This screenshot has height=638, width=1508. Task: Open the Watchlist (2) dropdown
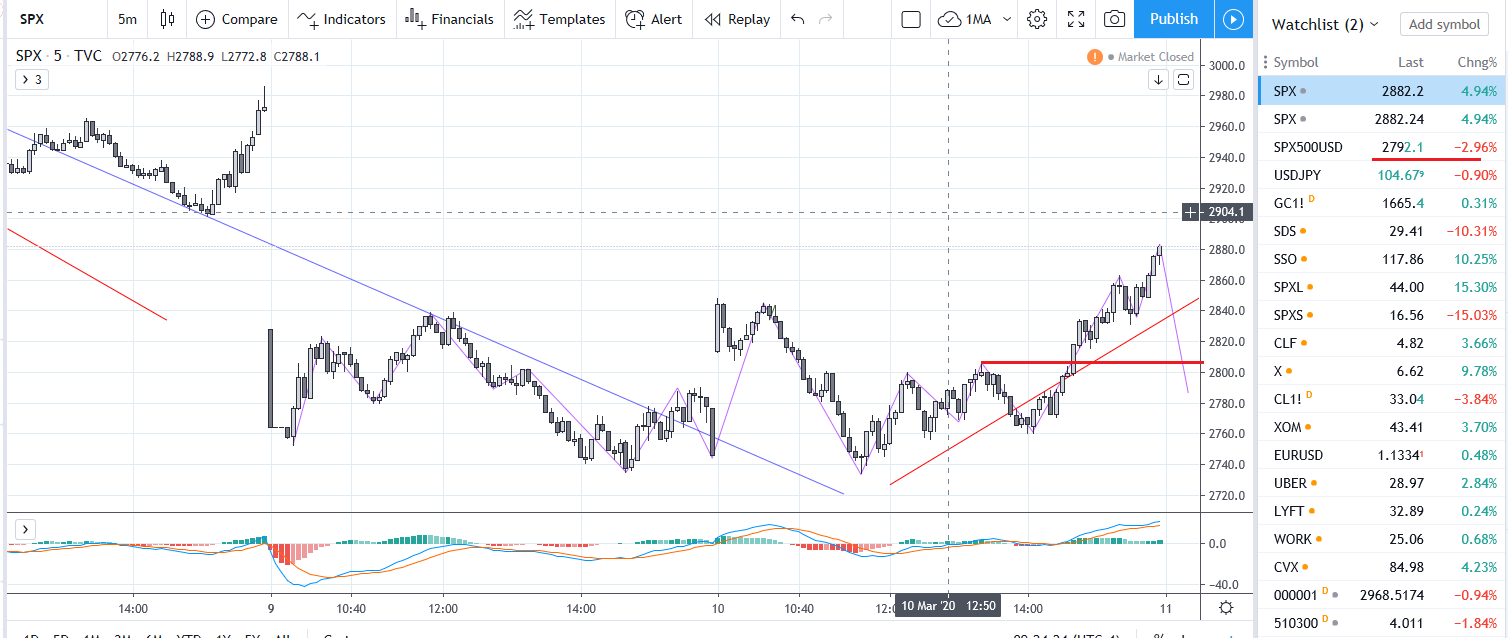[1324, 24]
